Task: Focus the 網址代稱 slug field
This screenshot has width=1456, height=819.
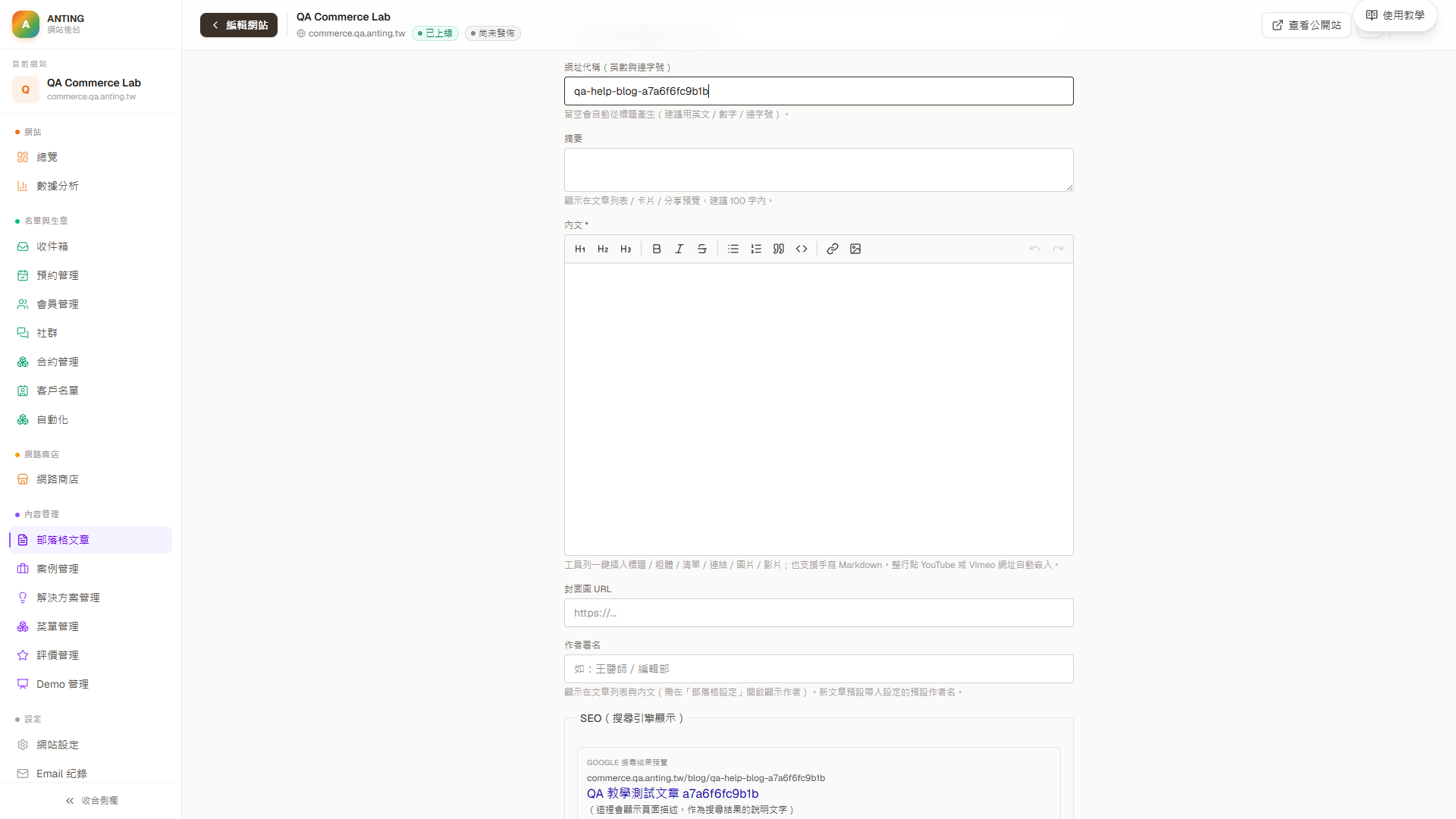Action: tap(819, 91)
